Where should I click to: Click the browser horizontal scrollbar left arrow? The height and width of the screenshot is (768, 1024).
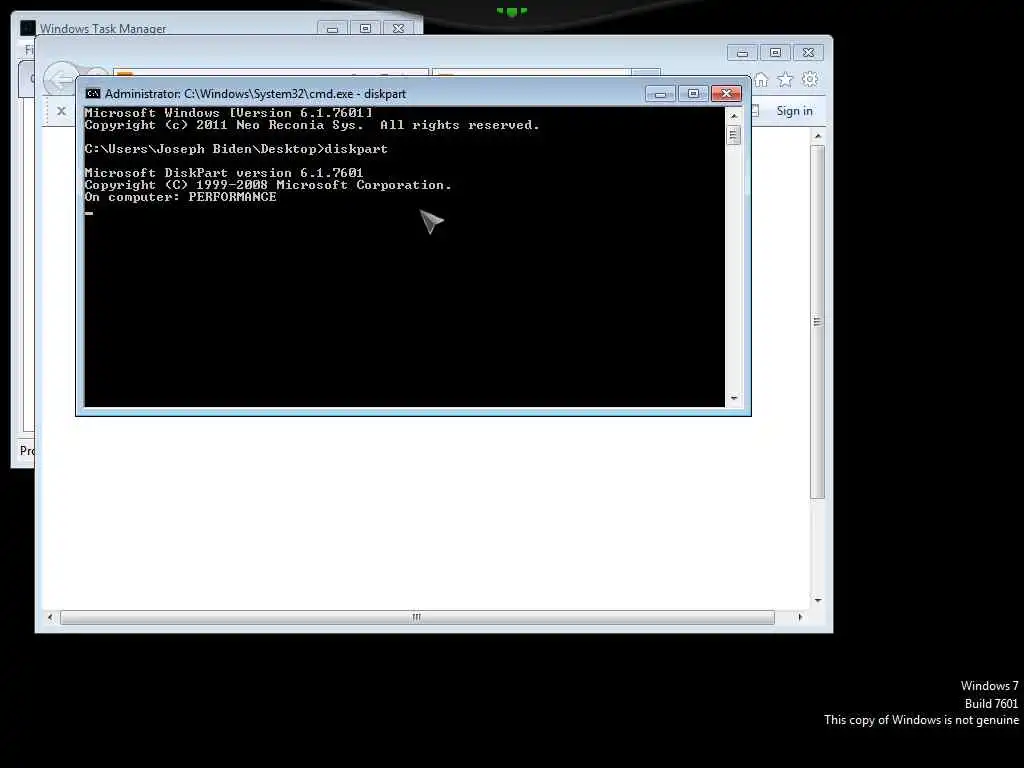50,617
